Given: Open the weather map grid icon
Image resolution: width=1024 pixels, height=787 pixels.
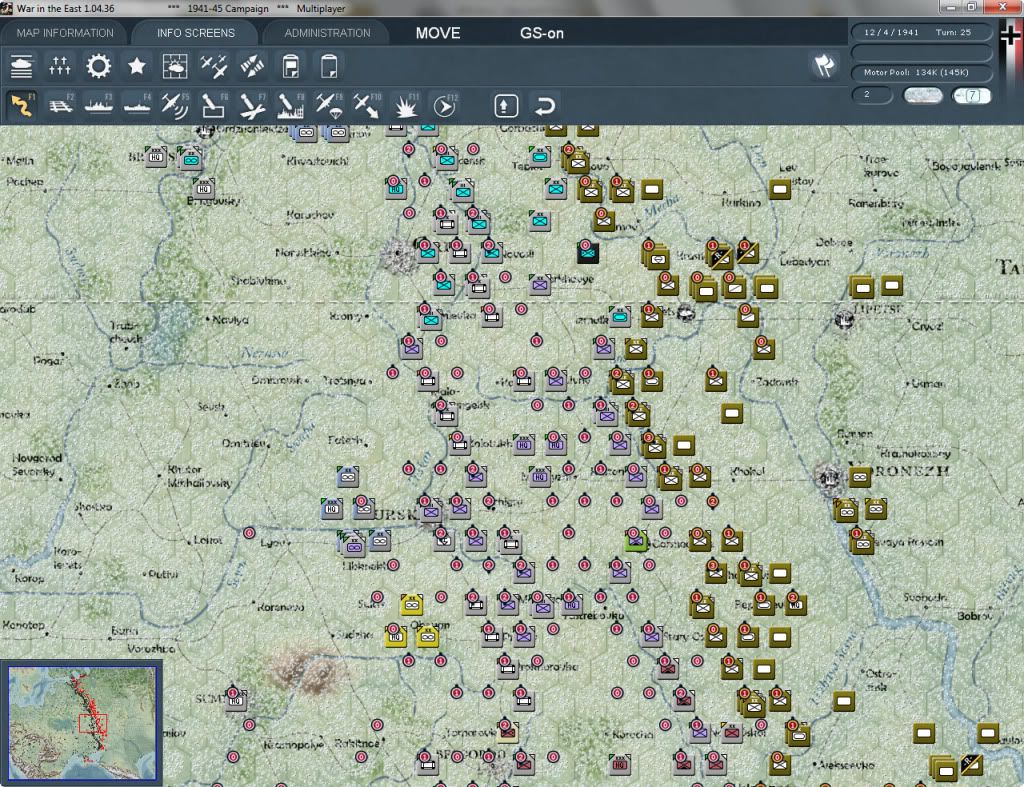Looking at the screenshot, I should coord(174,66).
